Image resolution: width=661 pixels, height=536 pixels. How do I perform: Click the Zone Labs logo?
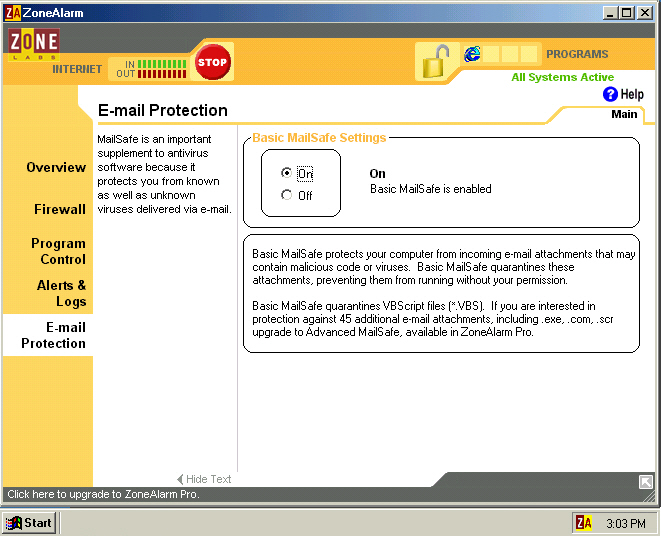click(x=34, y=45)
